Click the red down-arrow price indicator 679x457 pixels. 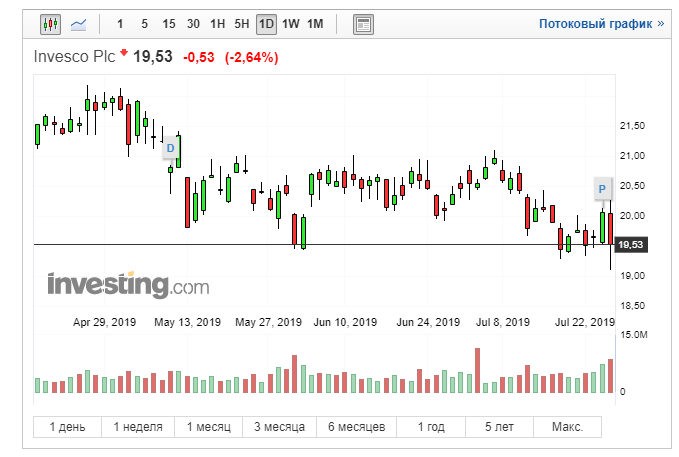pos(124,53)
